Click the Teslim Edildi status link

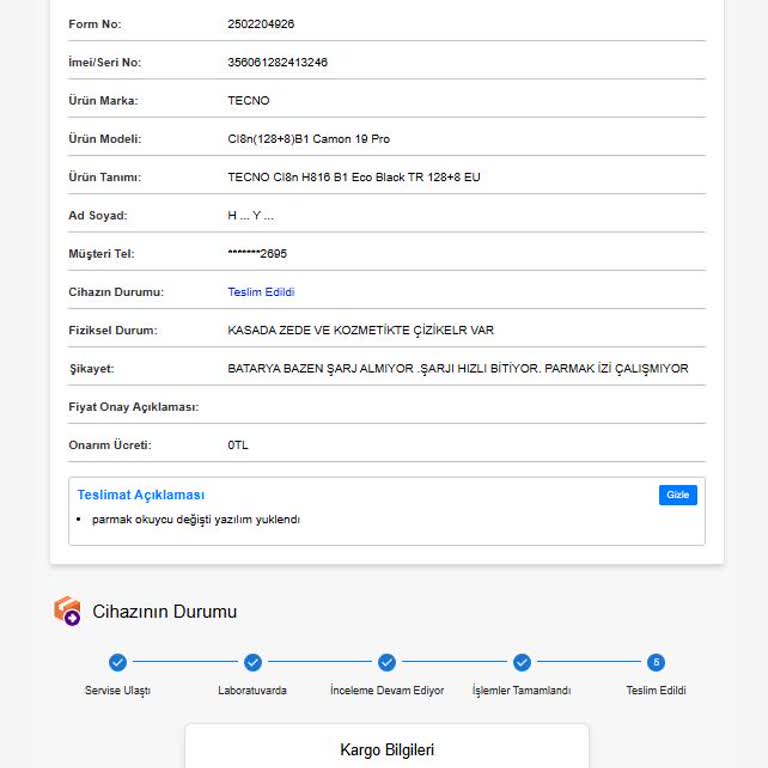click(x=261, y=292)
